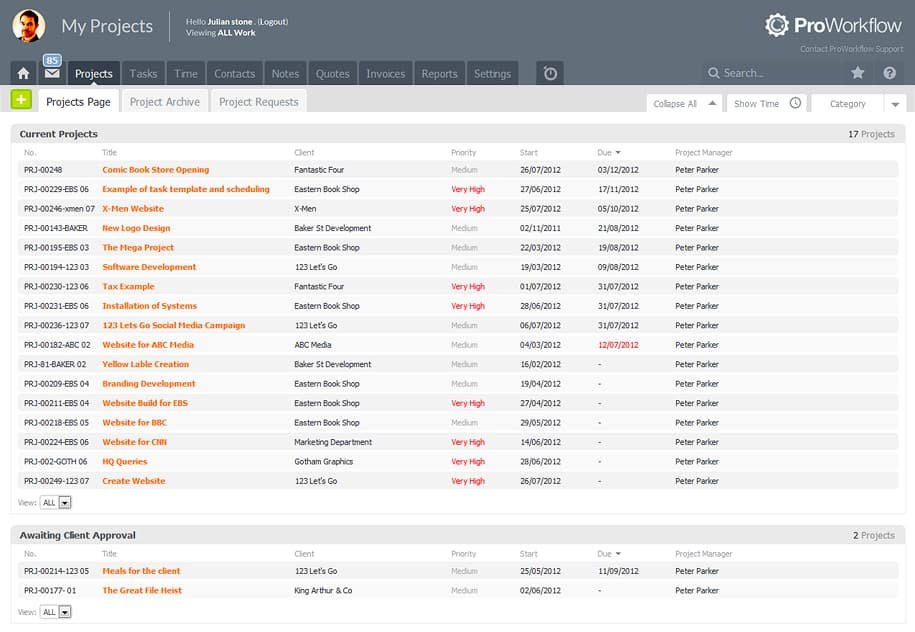Image resolution: width=915 pixels, height=632 pixels.
Task: Select the Category filter button
Action: pos(847,103)
